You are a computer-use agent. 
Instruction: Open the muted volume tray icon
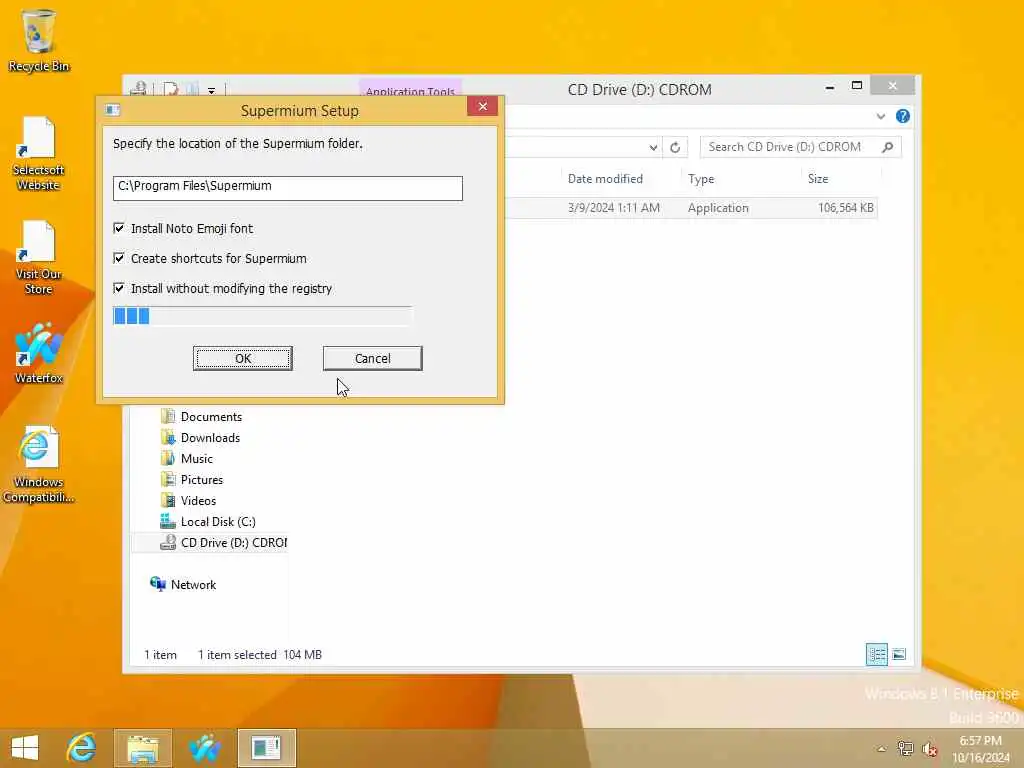click(x=929, y=748)
